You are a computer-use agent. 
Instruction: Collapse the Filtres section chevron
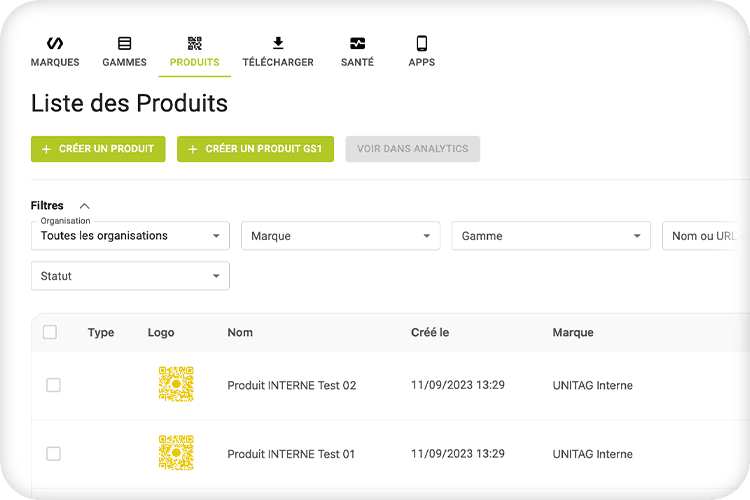tap(84, 206)
